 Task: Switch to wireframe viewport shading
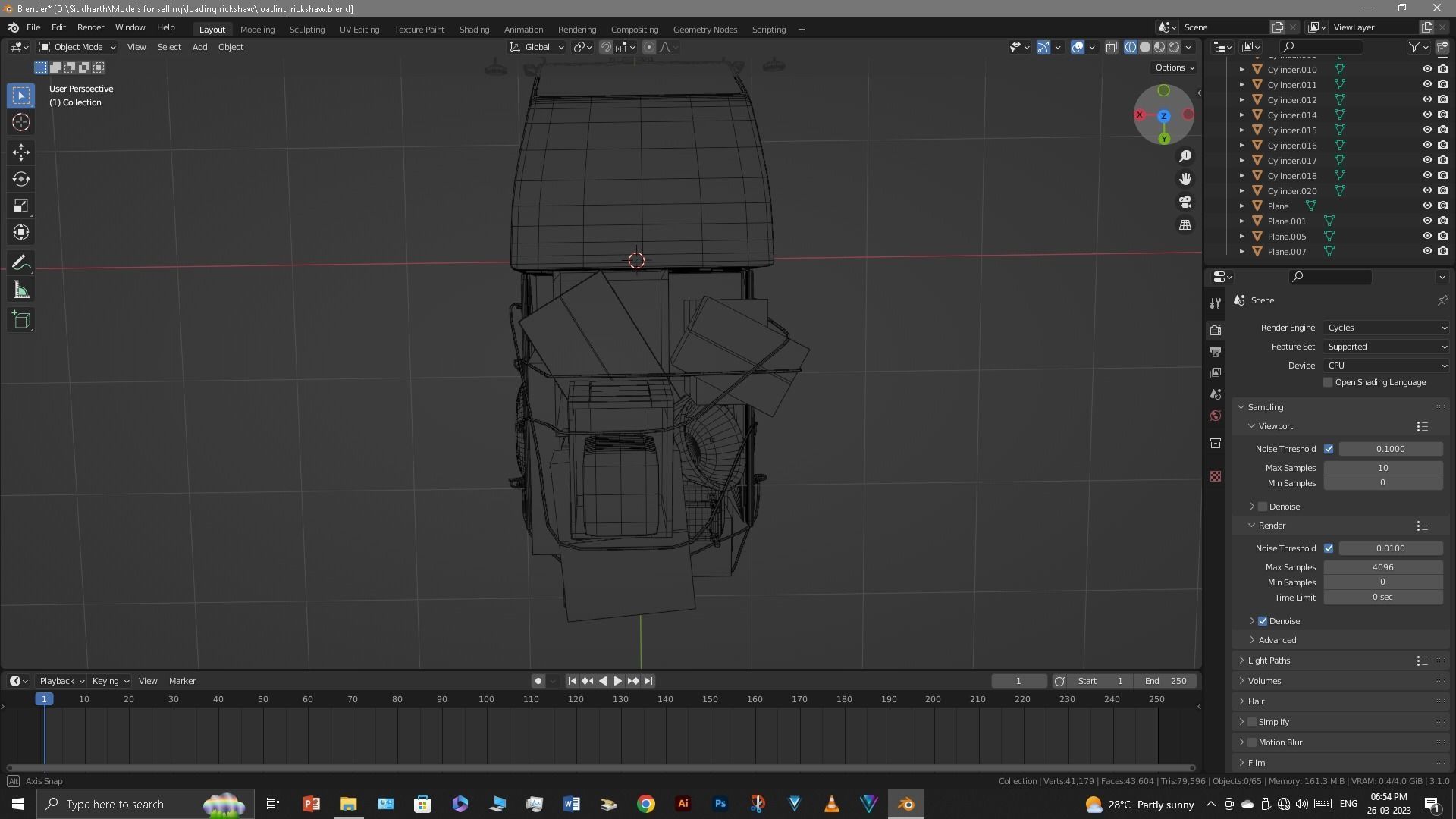1131,47
